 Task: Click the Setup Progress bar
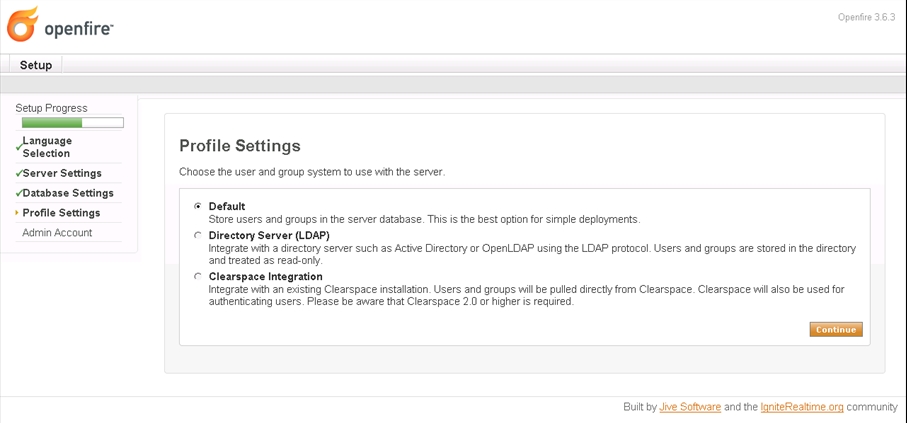tap(73, 123)
